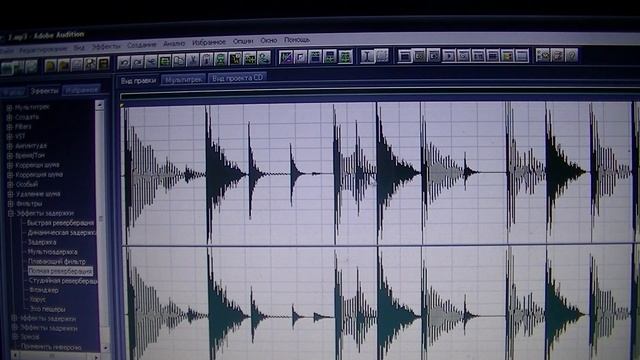The image size is (640, 360).
Task: Expand the Удаление шума tree node
Action: (x=11, y=194)
